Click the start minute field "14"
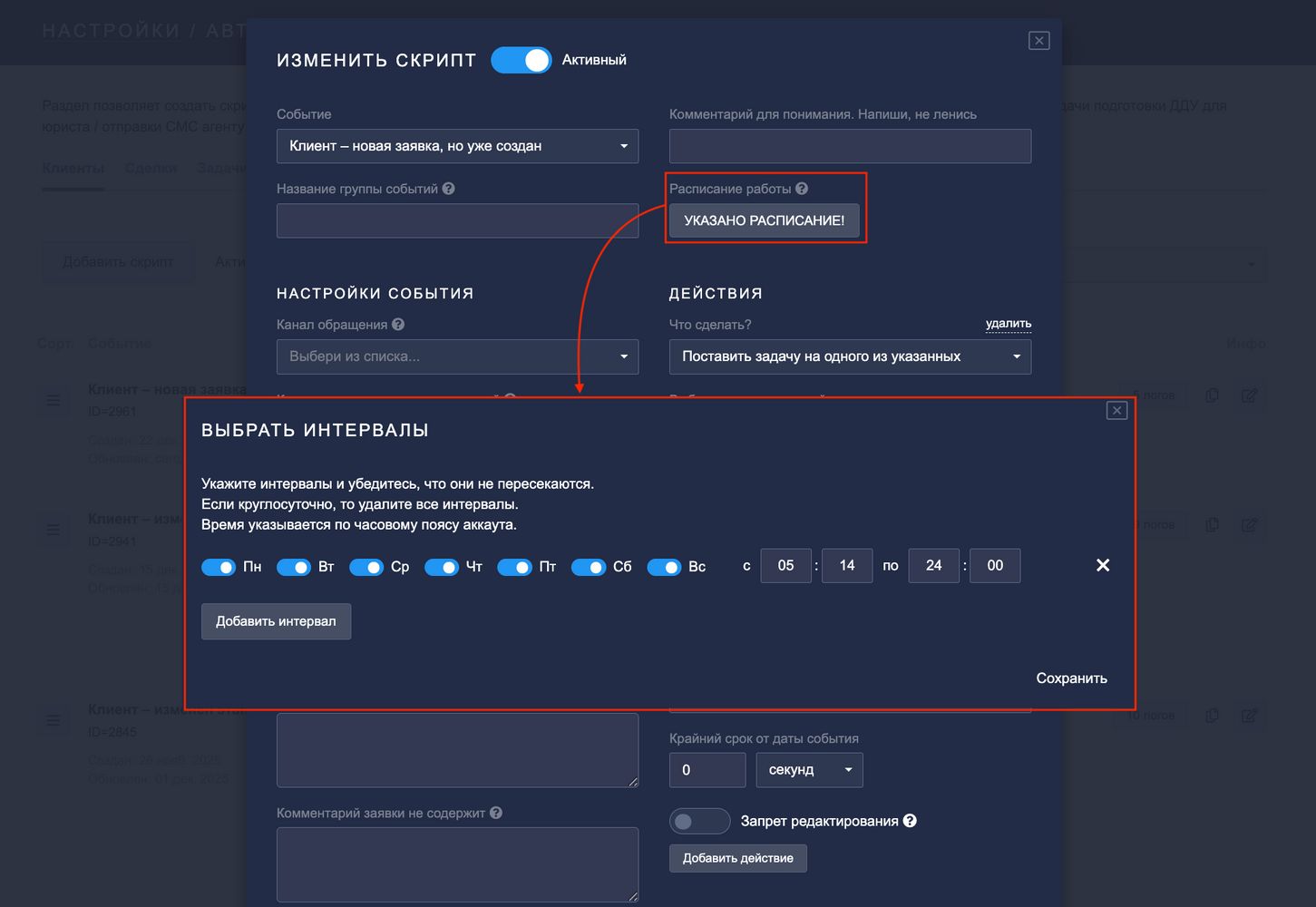 (x=847, y=565)
